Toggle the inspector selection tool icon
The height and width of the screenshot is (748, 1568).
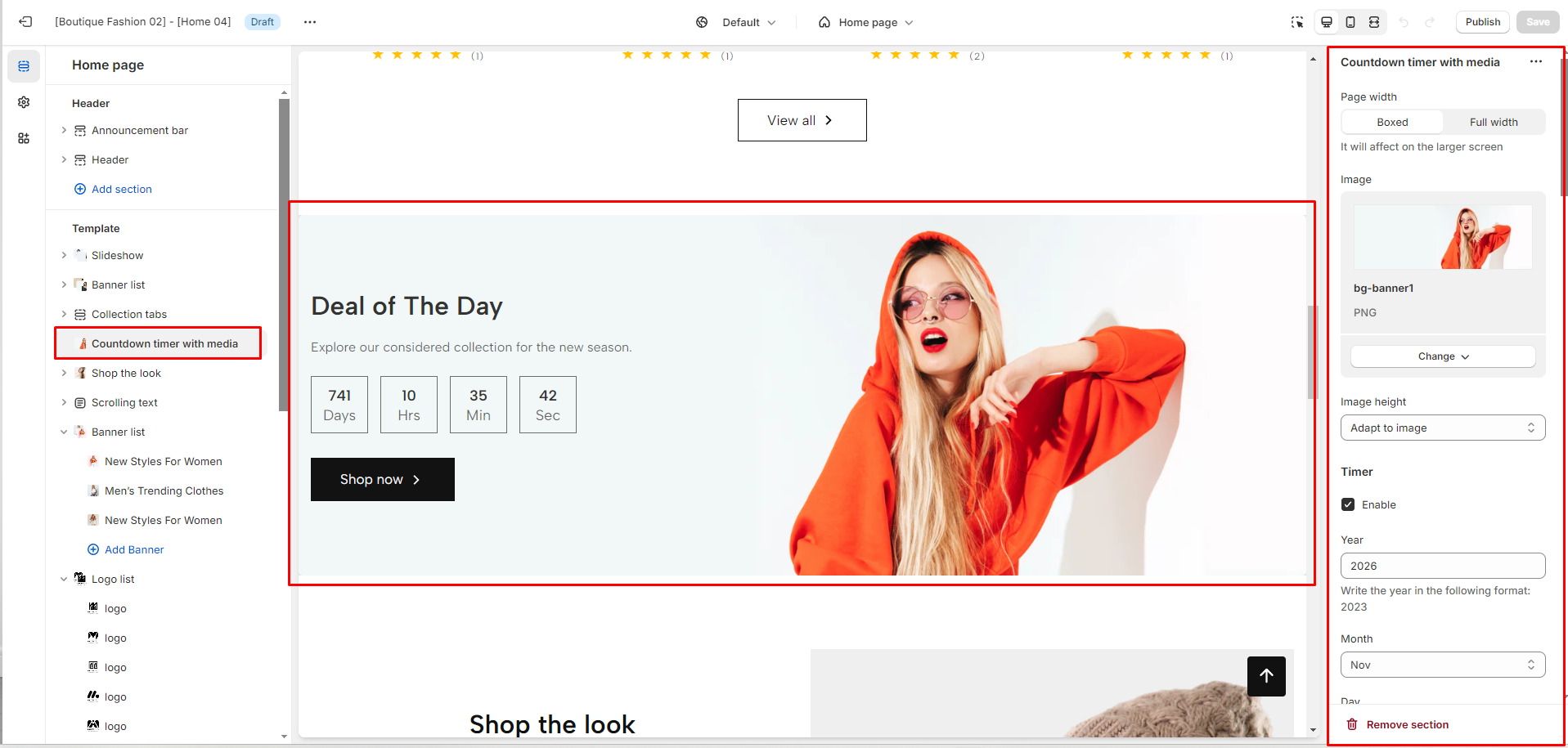[1297, 22]
